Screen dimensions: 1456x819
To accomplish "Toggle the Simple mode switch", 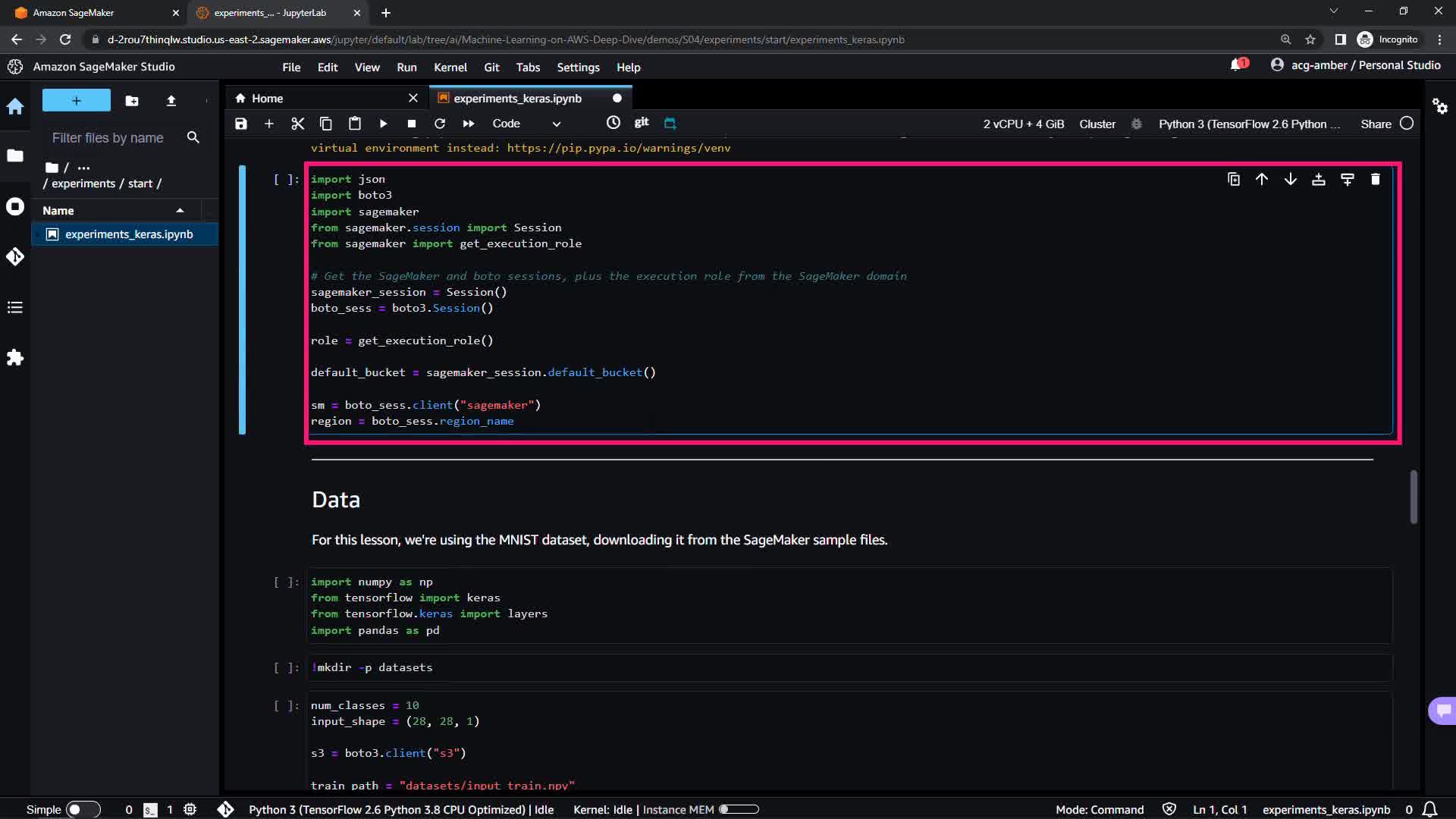I will click(x=83, y=809).
